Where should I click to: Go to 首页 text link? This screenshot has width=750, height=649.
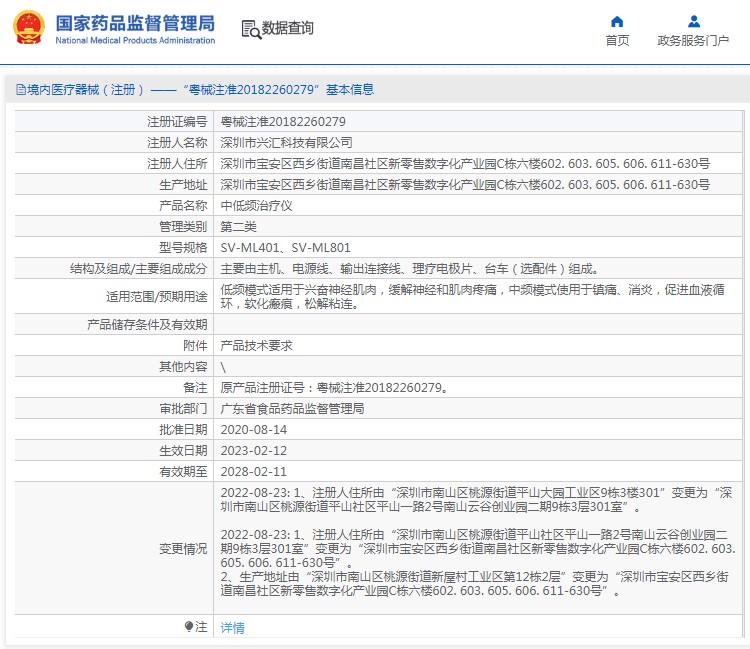pos(617,41)
